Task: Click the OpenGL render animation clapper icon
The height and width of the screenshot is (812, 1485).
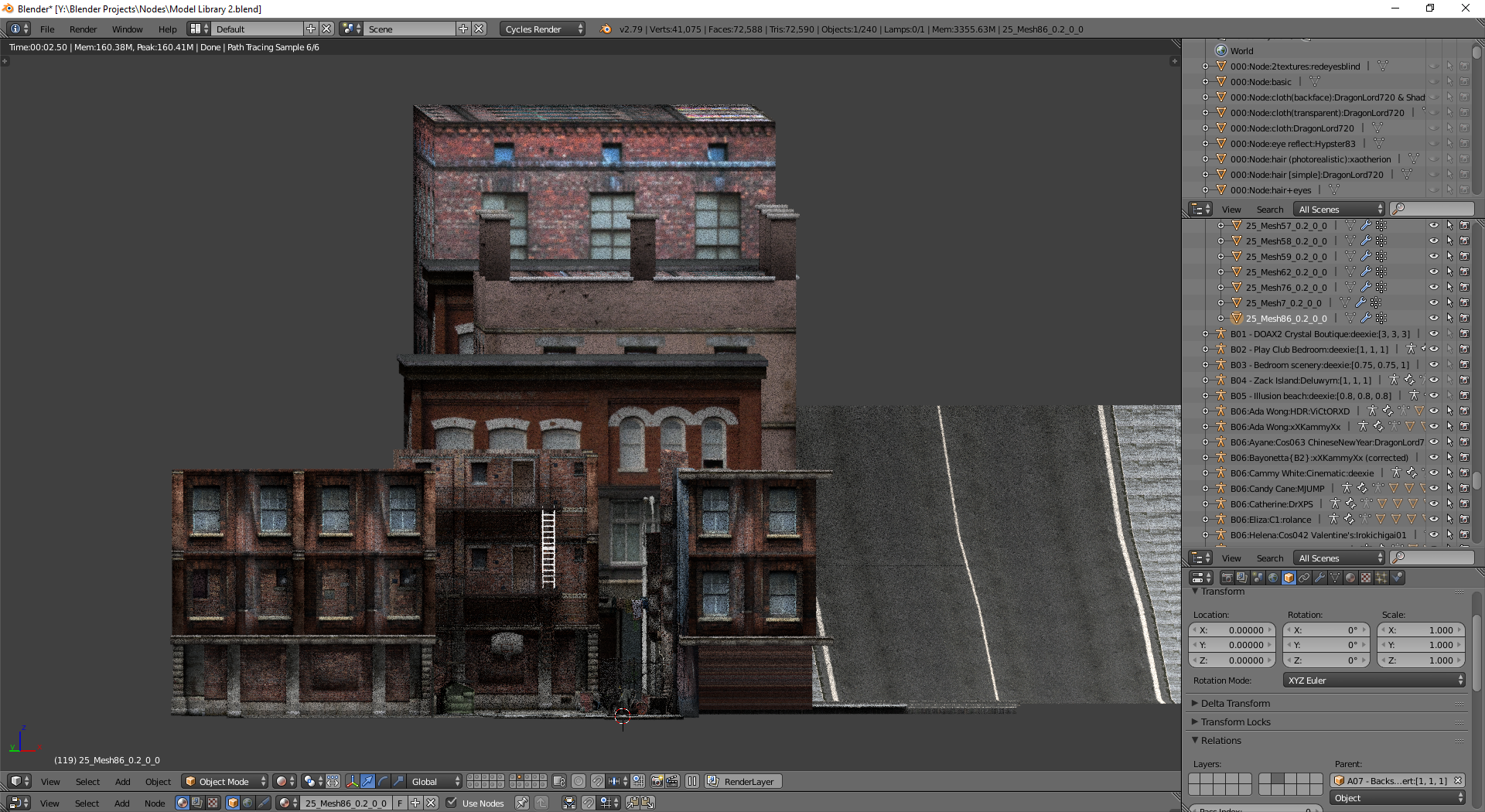Action: (x=672, y=782)
